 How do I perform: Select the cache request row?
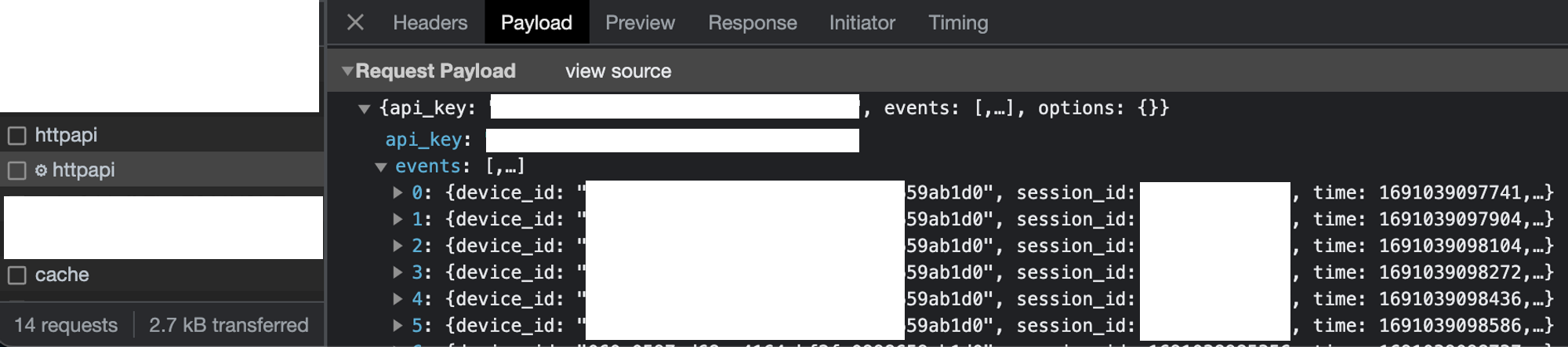pos(62,276)
